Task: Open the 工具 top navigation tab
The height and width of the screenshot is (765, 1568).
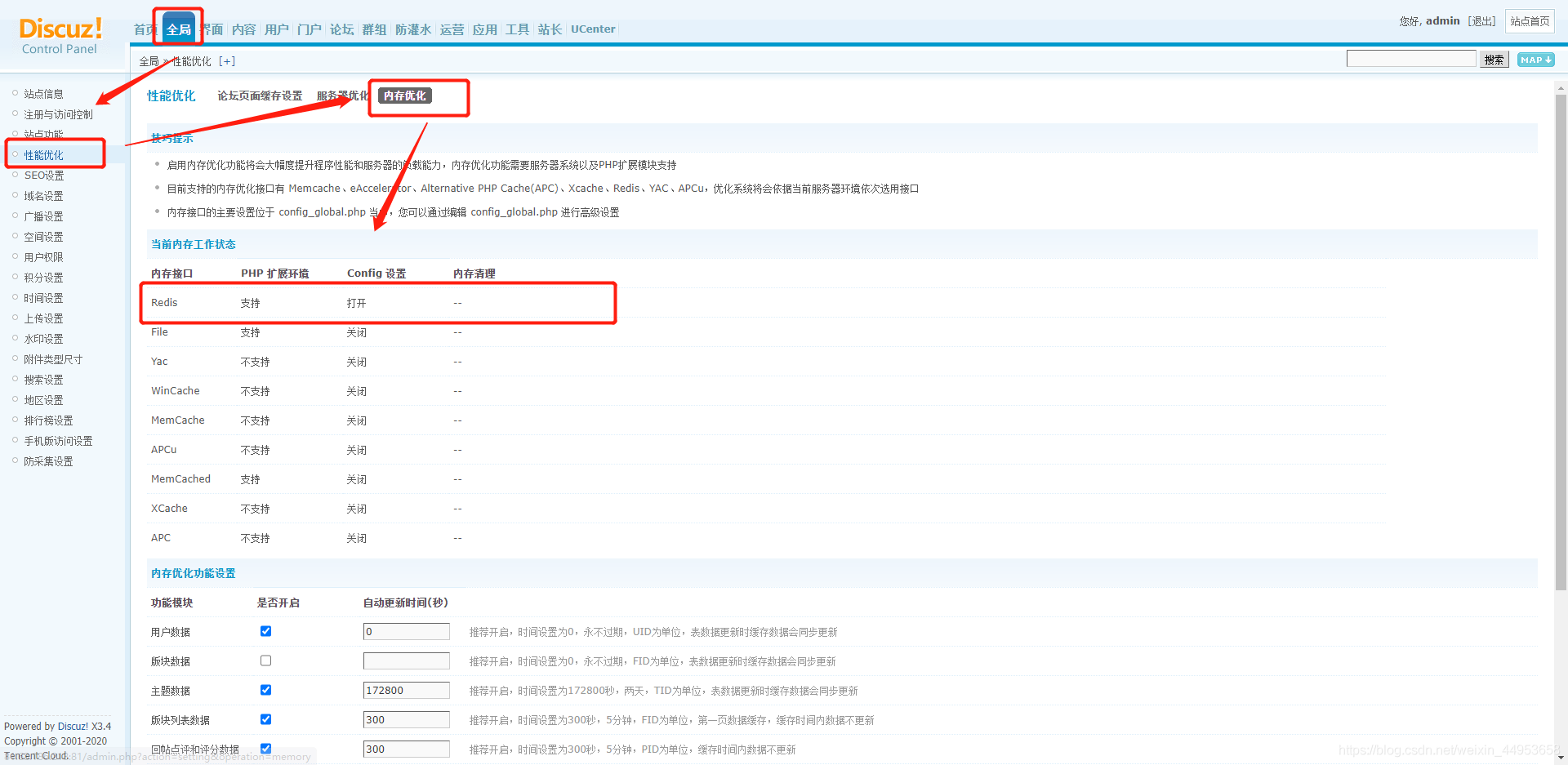Action: 518,29
